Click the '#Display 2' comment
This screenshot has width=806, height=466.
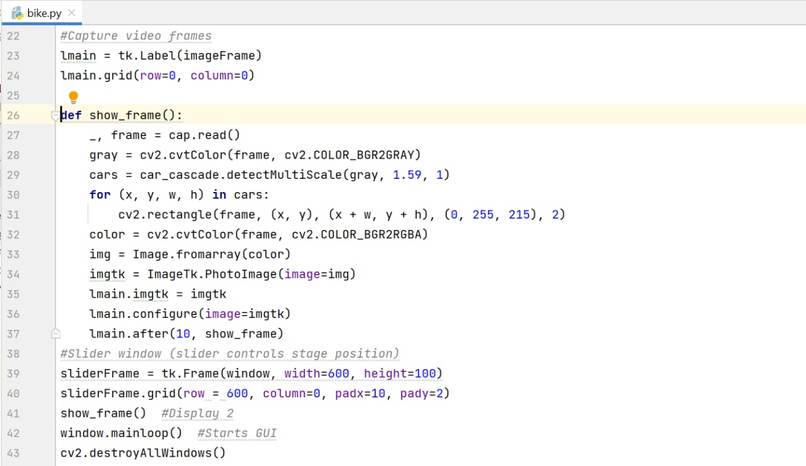coord(197,414)
